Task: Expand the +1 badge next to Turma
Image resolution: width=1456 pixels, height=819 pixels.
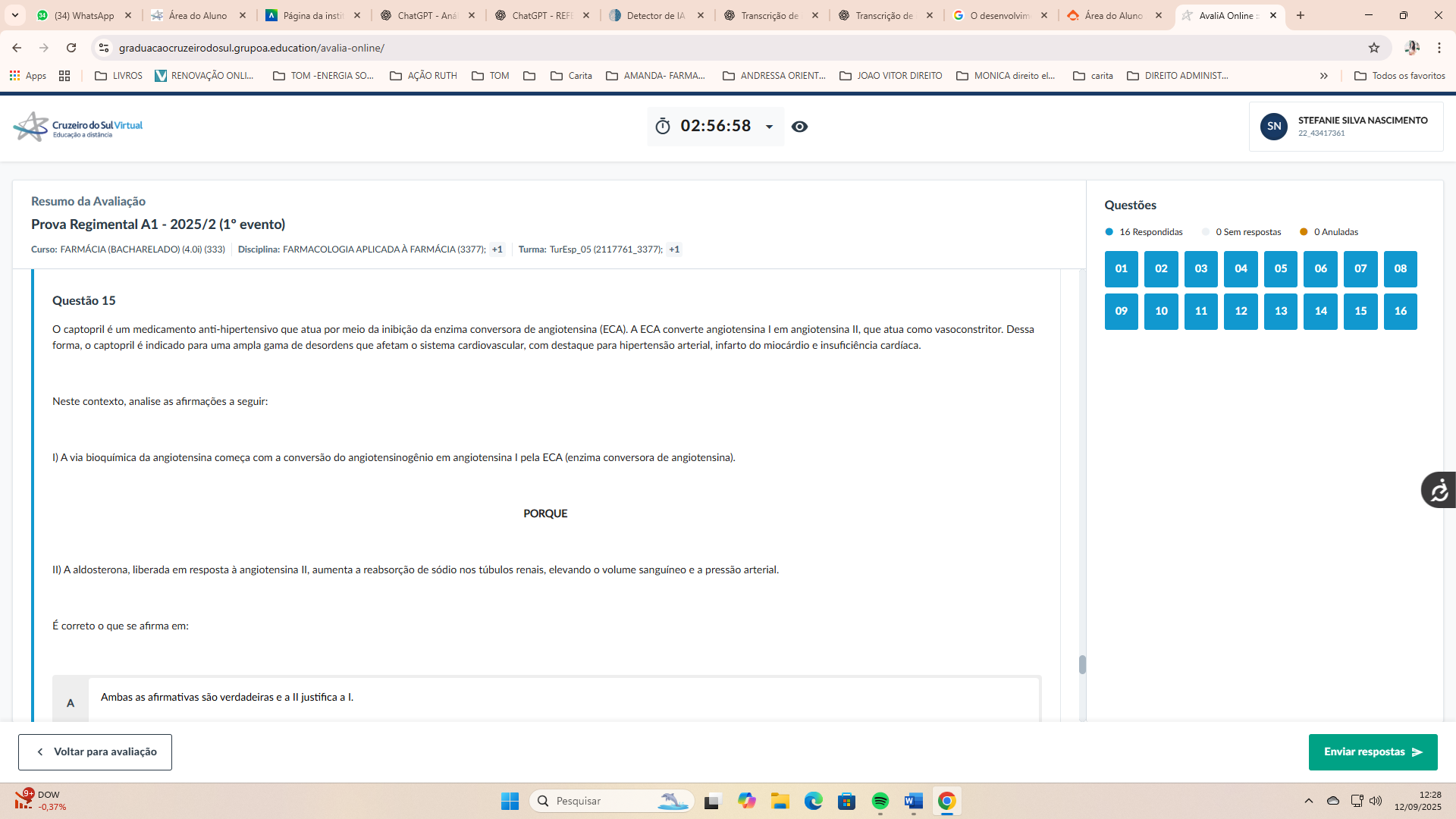Action: 674,249
